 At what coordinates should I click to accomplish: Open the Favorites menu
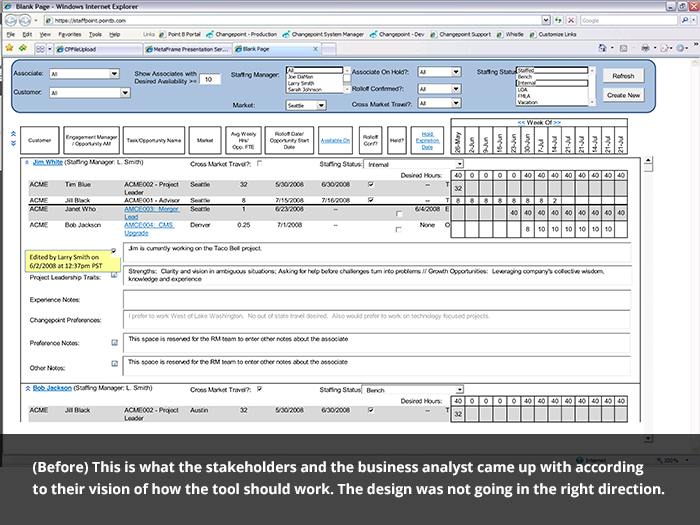70,34
